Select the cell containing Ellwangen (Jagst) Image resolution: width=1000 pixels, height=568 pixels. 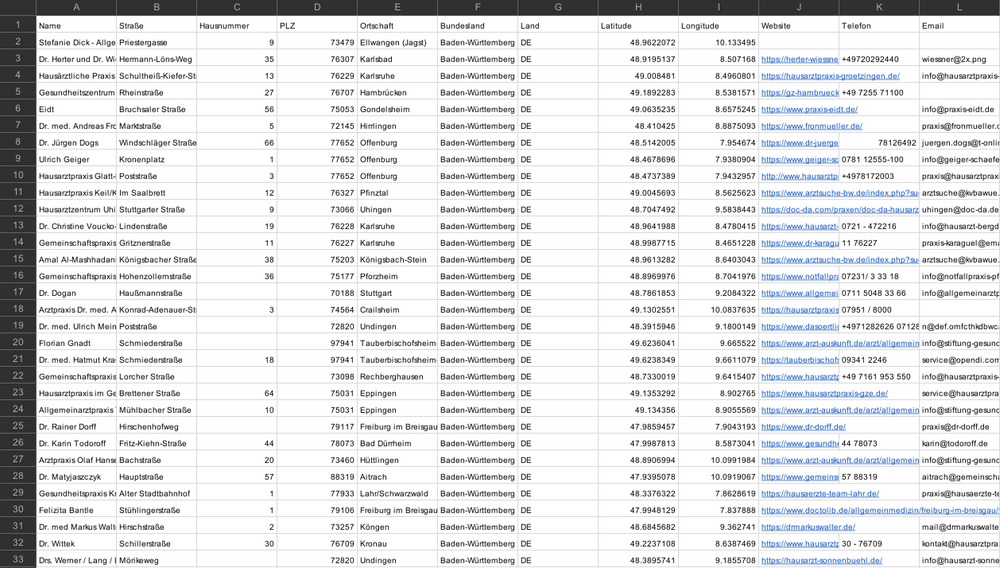tap(397, 42)
